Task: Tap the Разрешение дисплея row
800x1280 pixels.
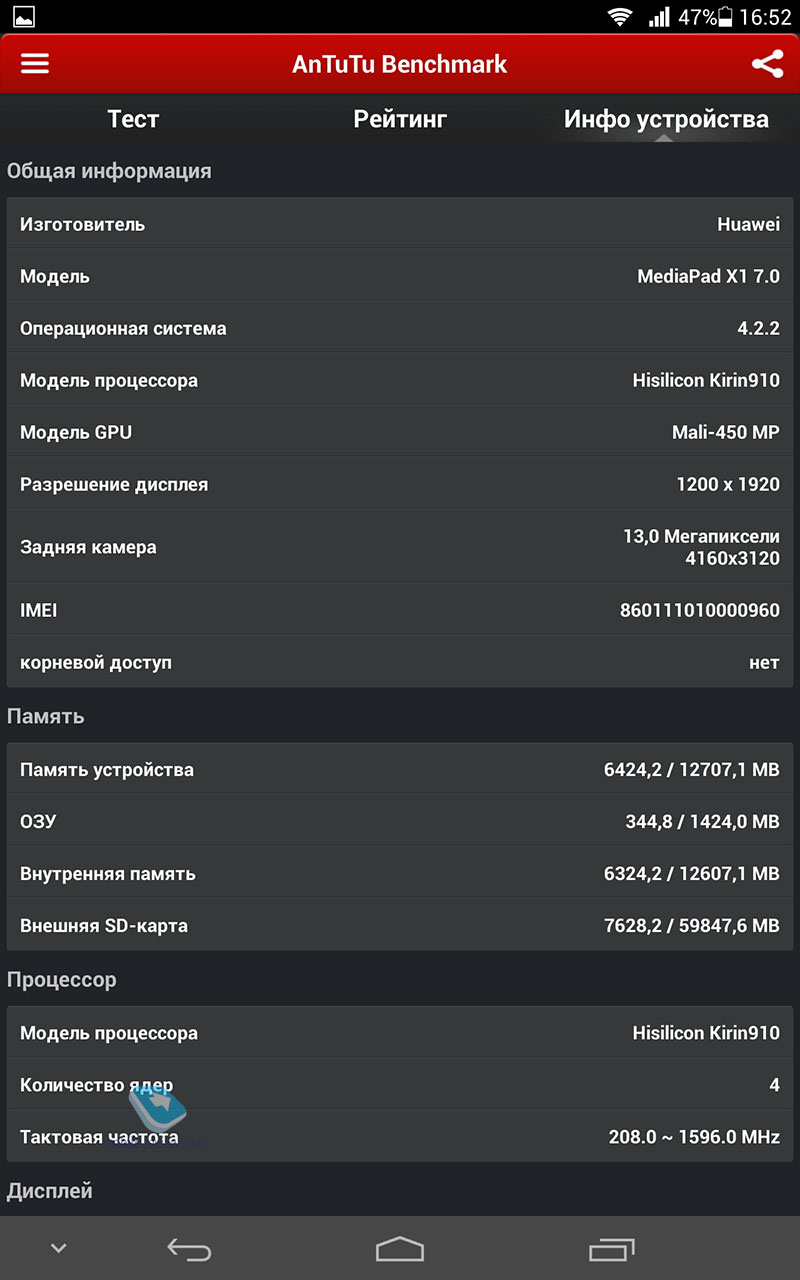Action: click(400, 484)
